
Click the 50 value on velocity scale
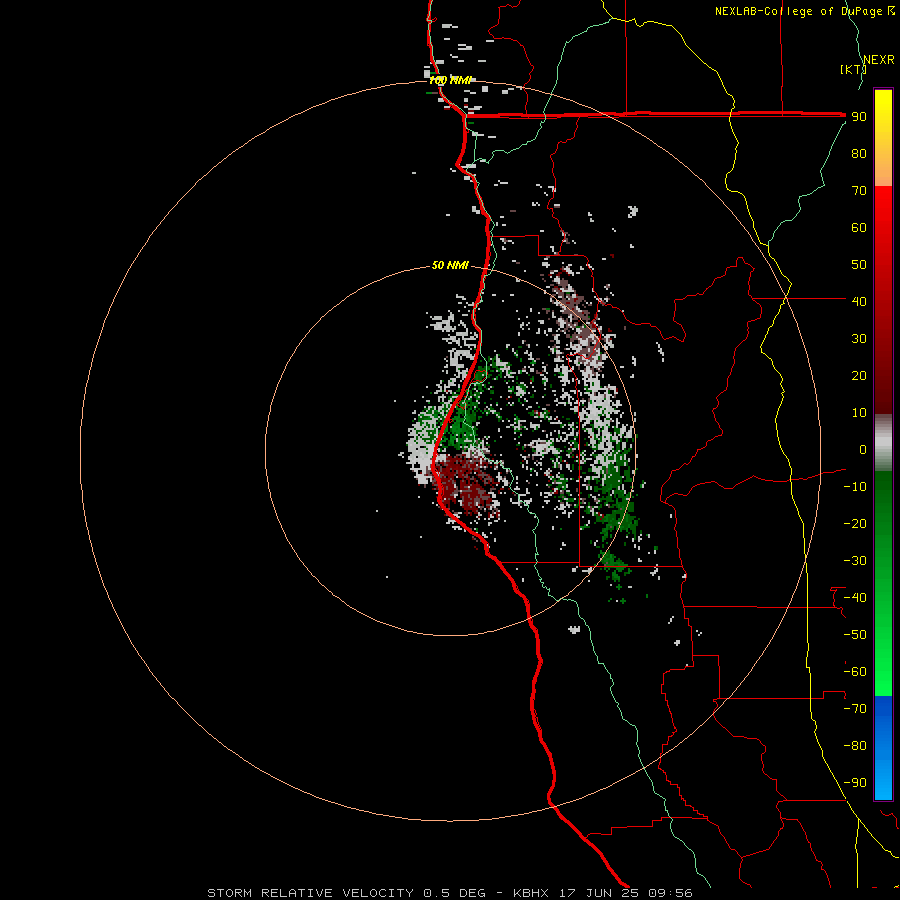[x=859, y=265]
